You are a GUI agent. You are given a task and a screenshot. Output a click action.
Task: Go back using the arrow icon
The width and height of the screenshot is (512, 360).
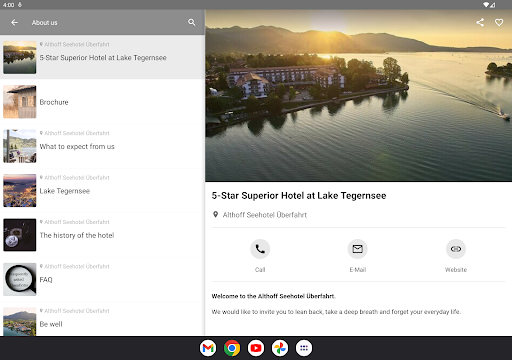14,23
